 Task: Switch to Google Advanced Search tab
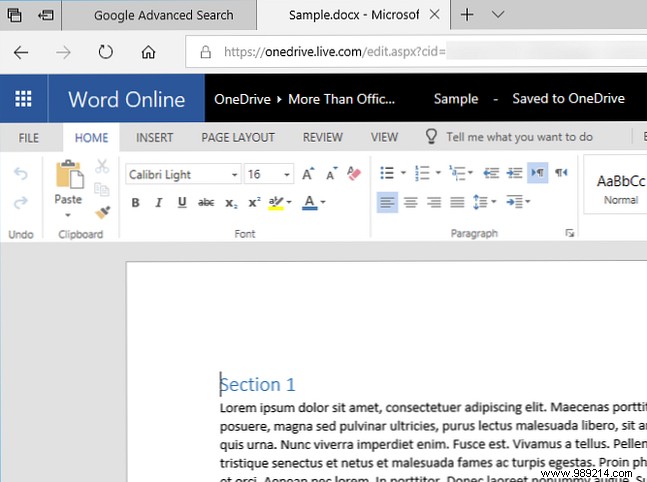163,15
